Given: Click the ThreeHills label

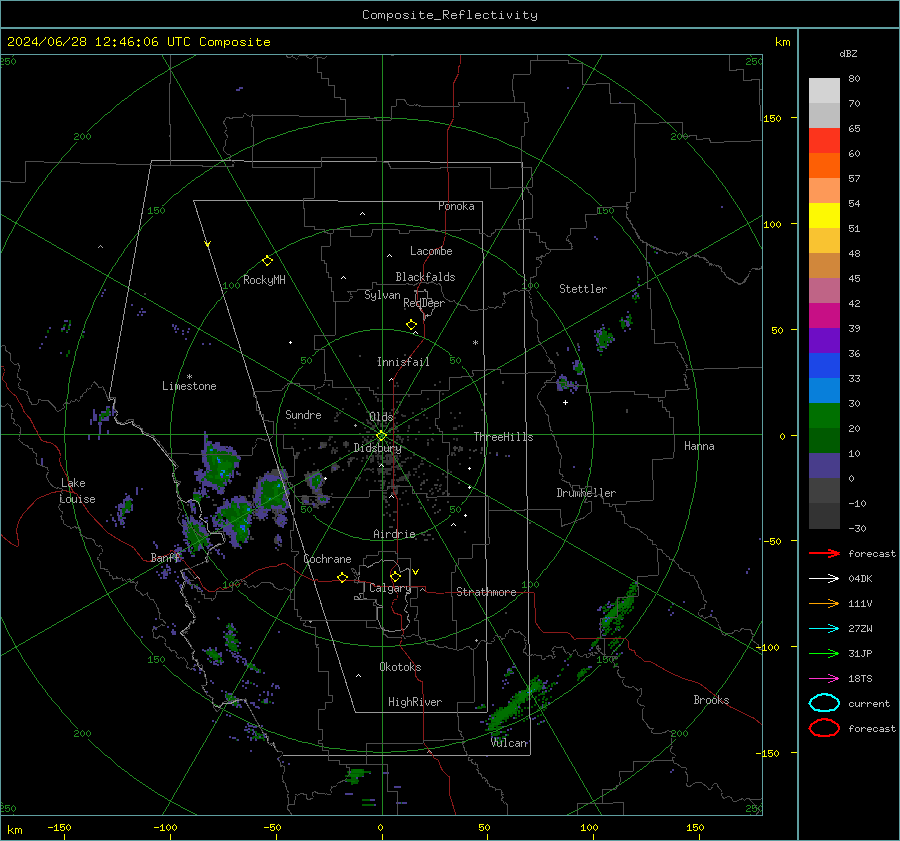Looking at the screenshot, I should point(503,437).
